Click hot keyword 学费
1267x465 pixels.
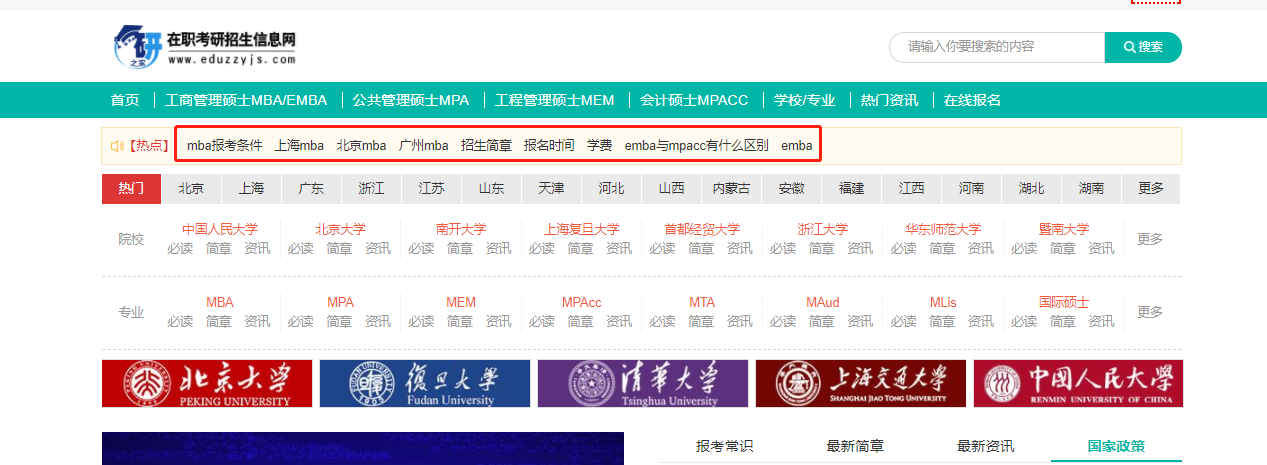[599, 146]
